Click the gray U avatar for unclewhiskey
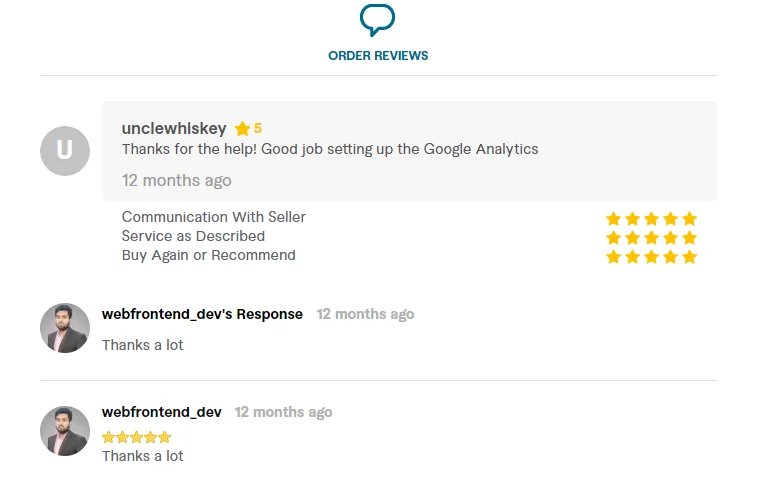Image resolution: width=775 pixels, height=484 pixels. point(65,151)
